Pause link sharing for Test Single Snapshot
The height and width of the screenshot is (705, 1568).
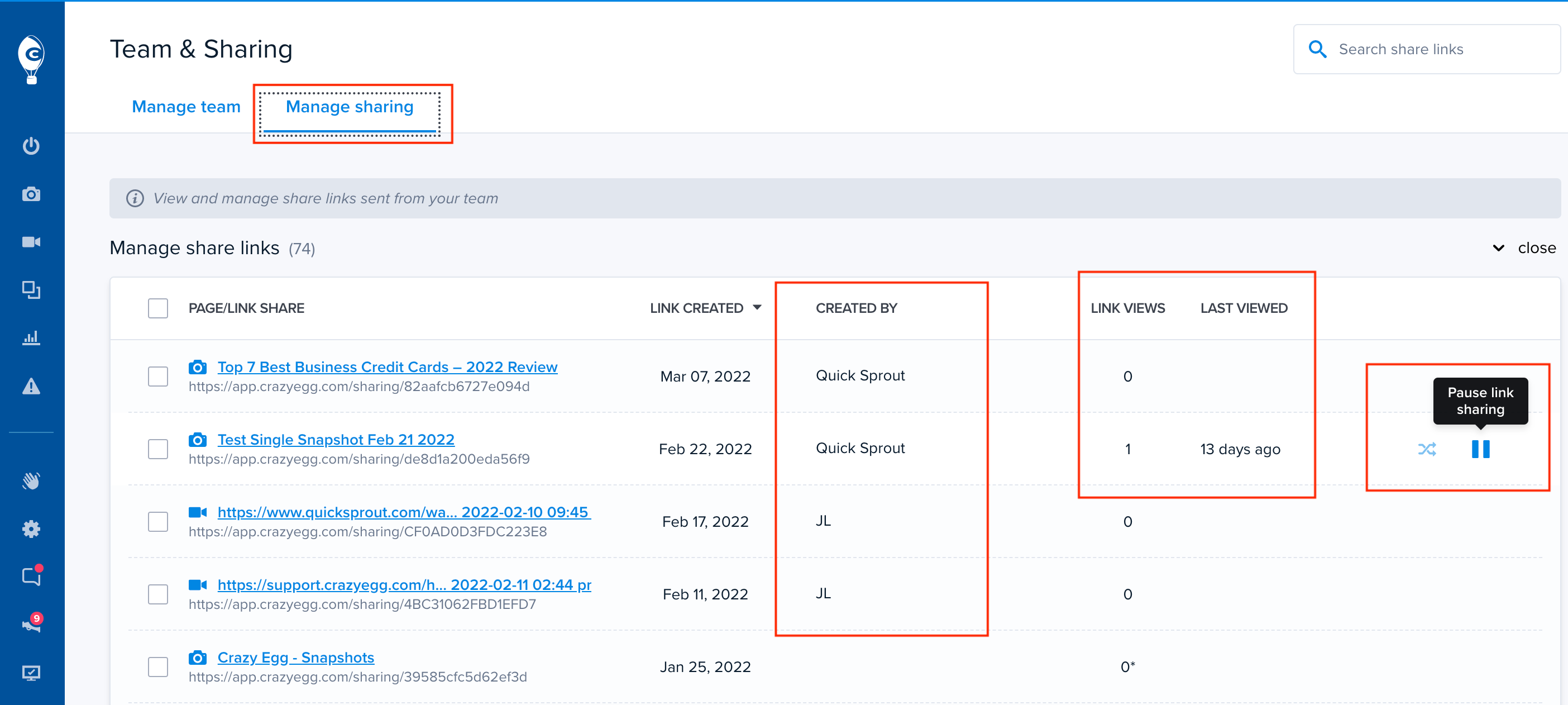(1480, 449)
